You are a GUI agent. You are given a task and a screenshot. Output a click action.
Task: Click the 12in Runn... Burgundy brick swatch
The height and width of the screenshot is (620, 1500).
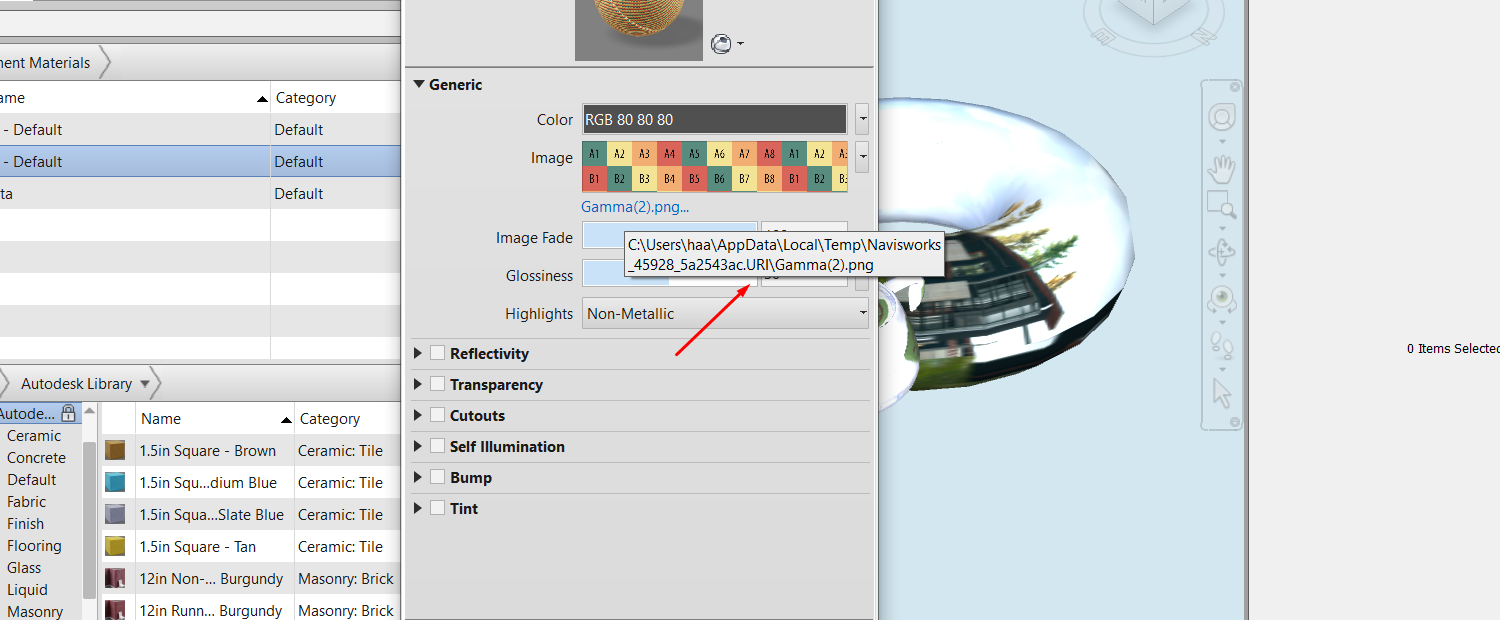115,609
